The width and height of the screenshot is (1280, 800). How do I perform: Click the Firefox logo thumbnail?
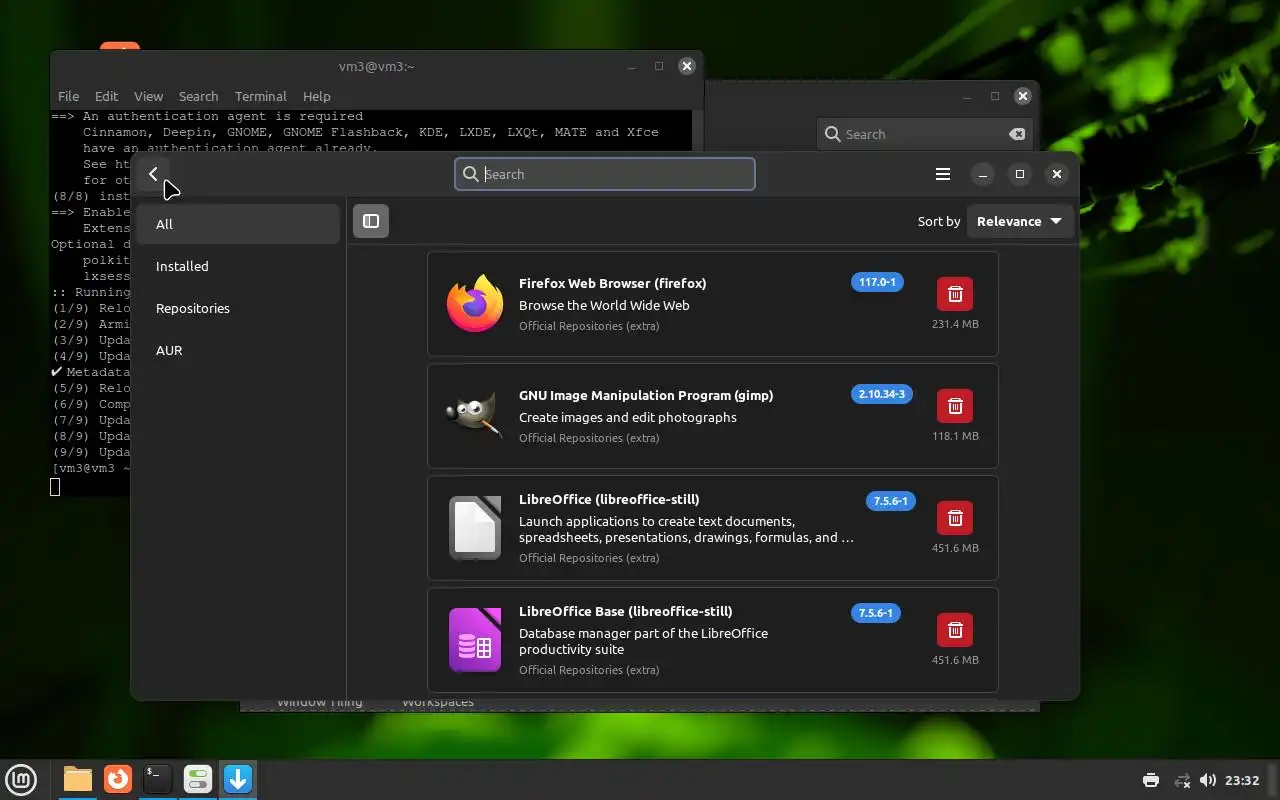(475, 303)
